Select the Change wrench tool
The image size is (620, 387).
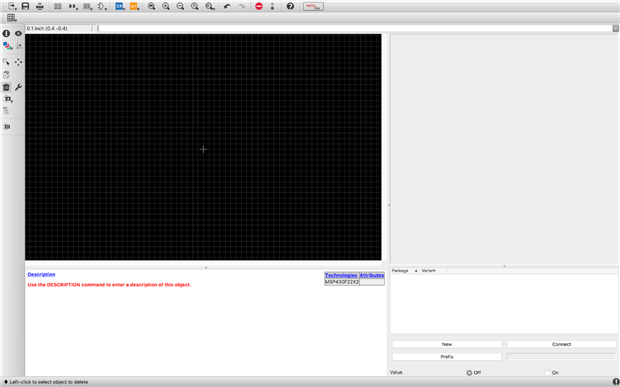coord(19,87)
